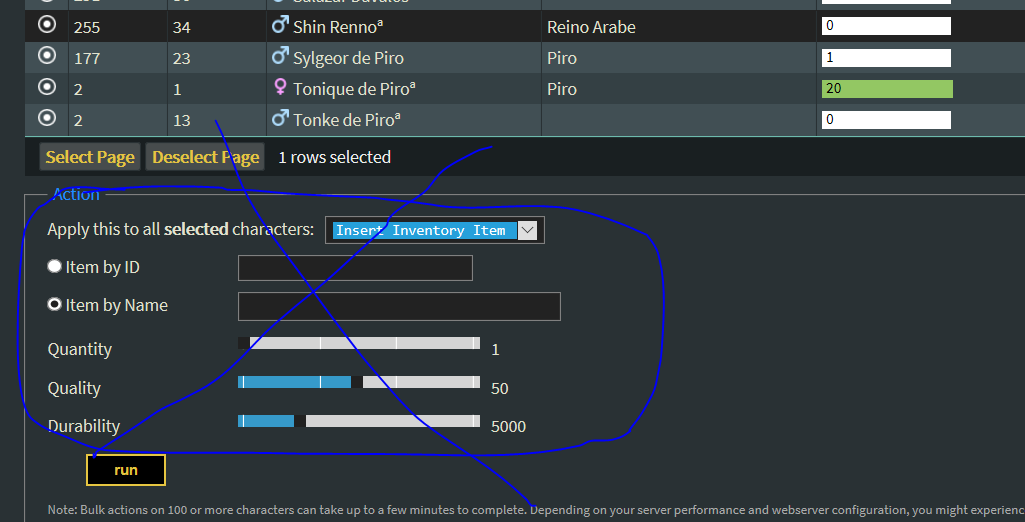Click on the Quality slider track
1025x522 pixels.
pyautogui.click(x=359, y=382)
